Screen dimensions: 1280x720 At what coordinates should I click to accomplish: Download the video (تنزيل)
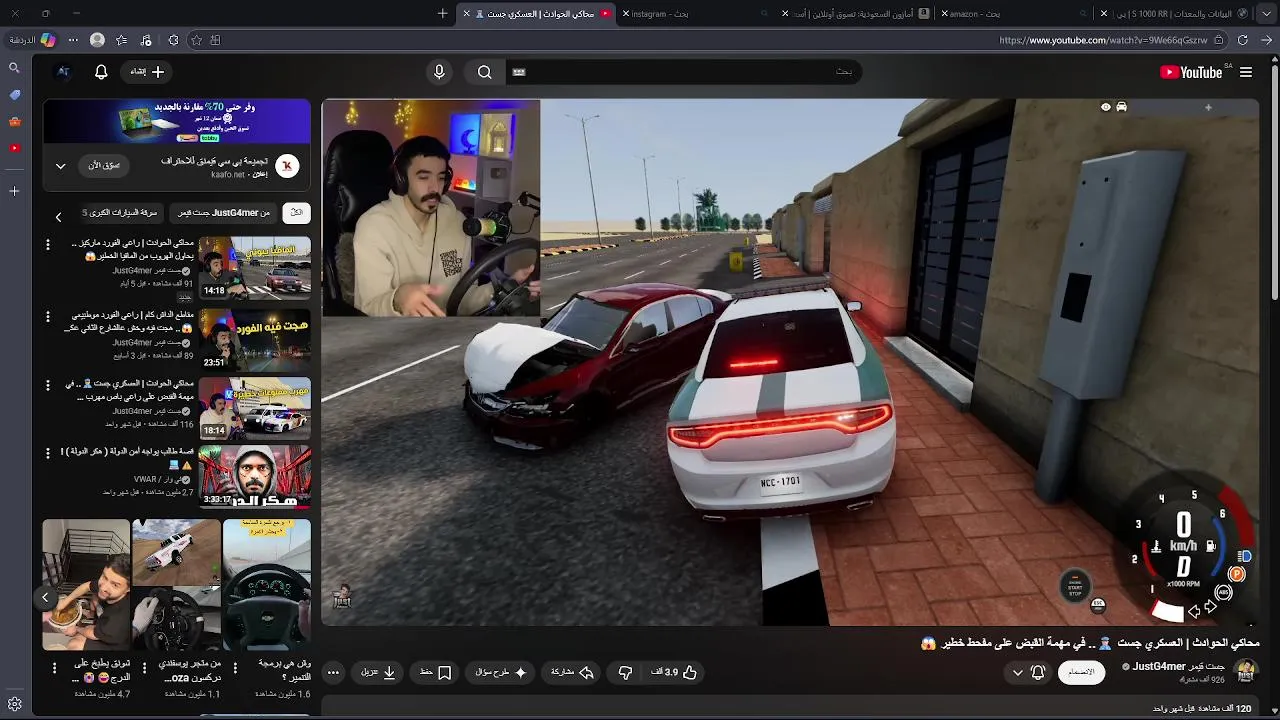click(x=379, y=673)
